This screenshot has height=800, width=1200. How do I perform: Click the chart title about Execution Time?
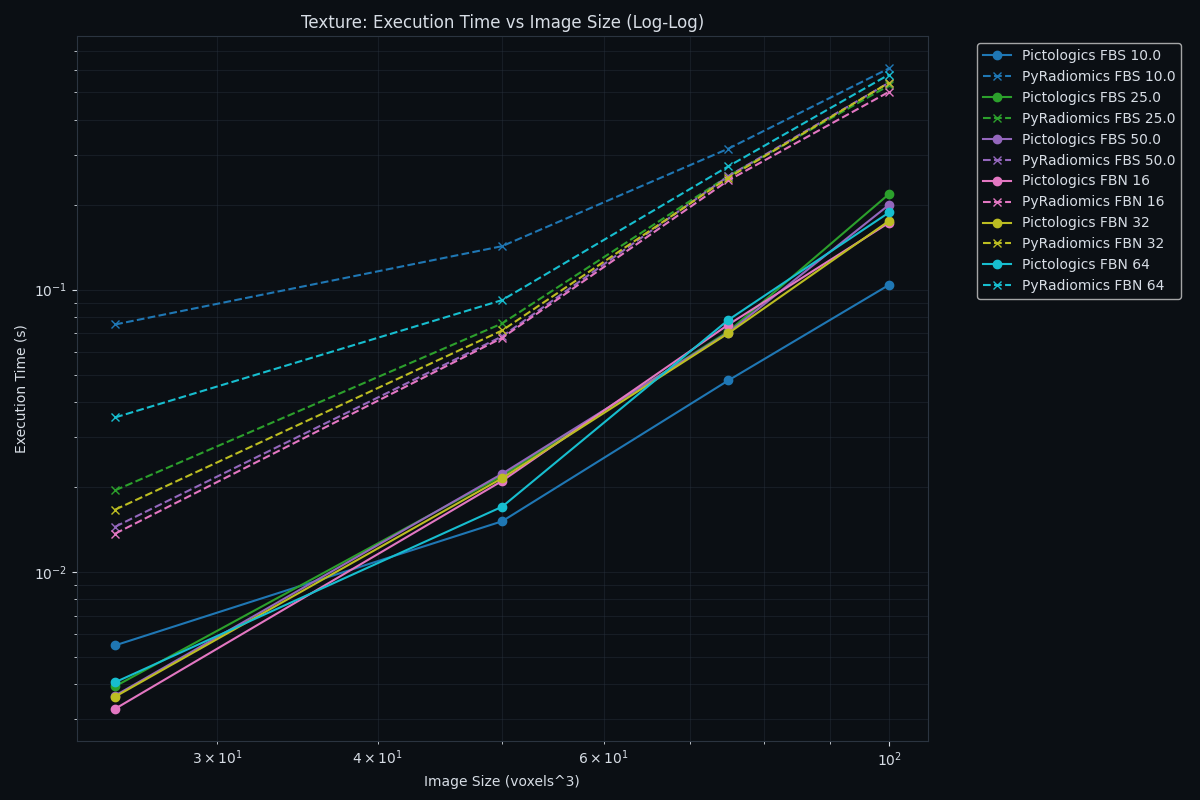click(502, 22)
